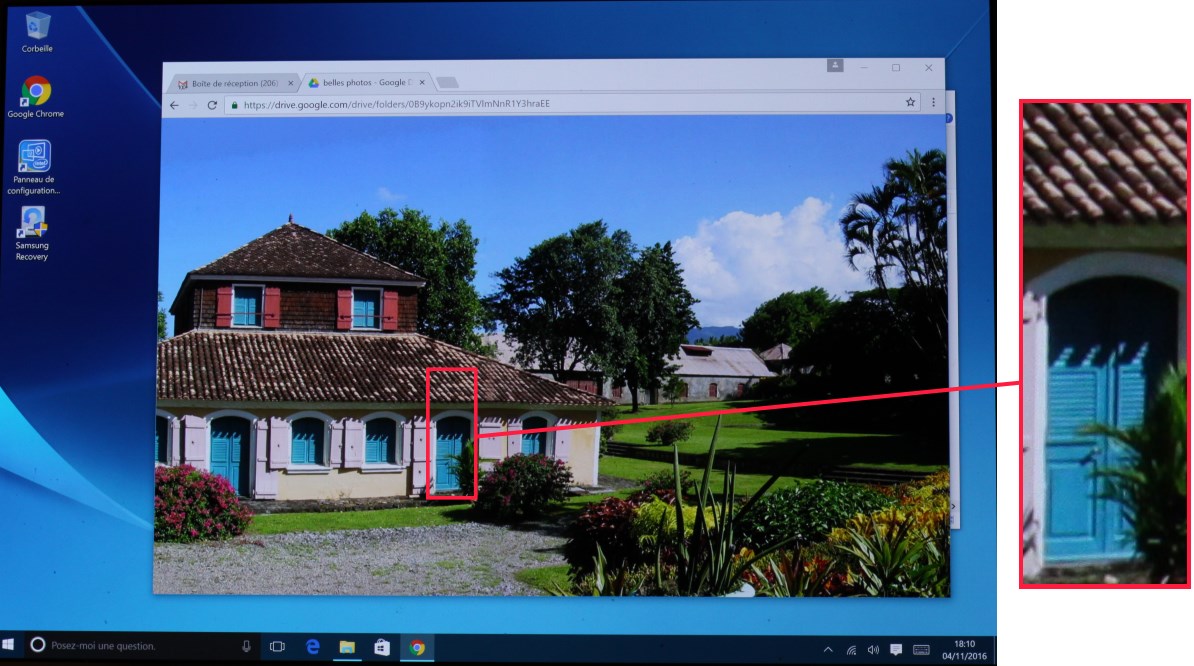Open the volume control in the tray
Viewport: 1194px width, 666px height.
click(x=873, y=649)
